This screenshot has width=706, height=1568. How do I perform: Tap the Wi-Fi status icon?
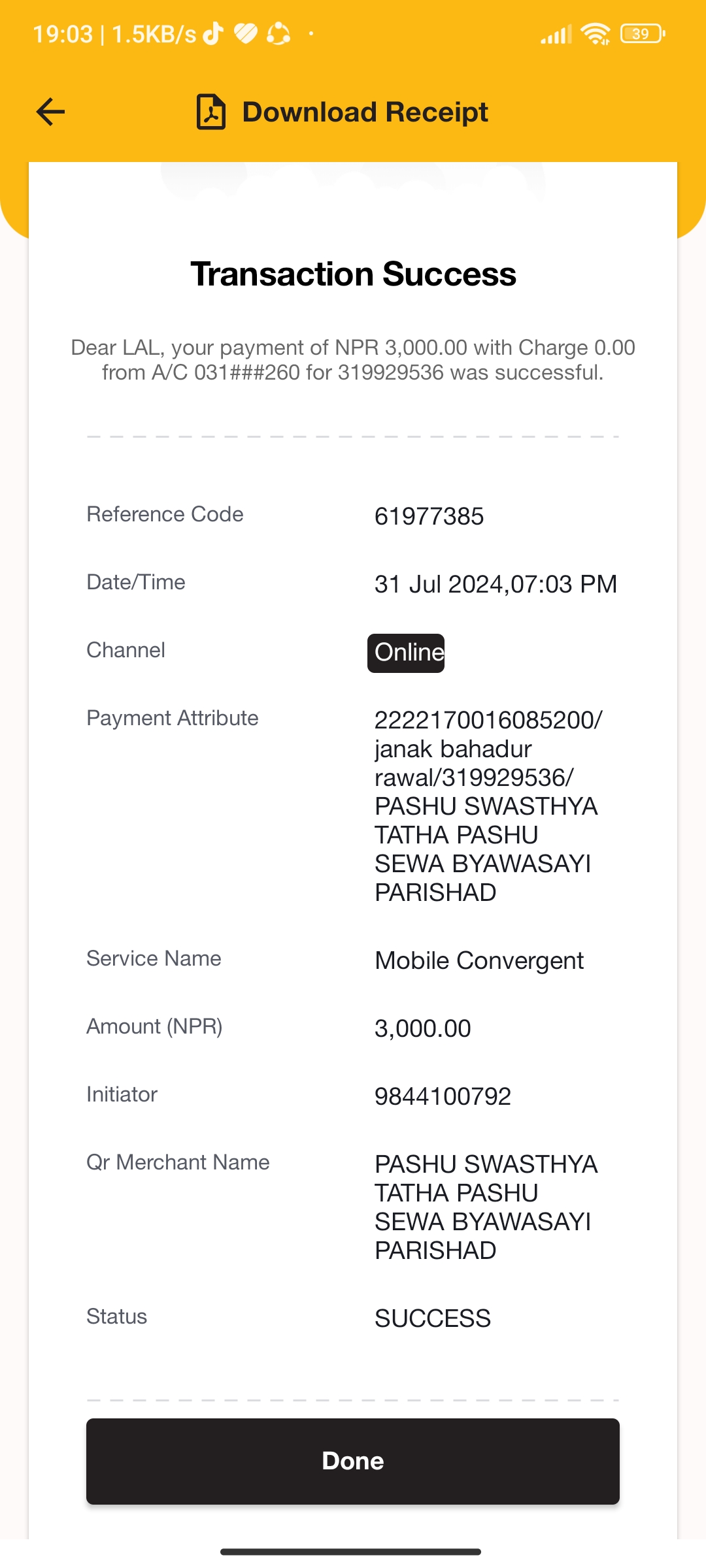tap(596, 33)
